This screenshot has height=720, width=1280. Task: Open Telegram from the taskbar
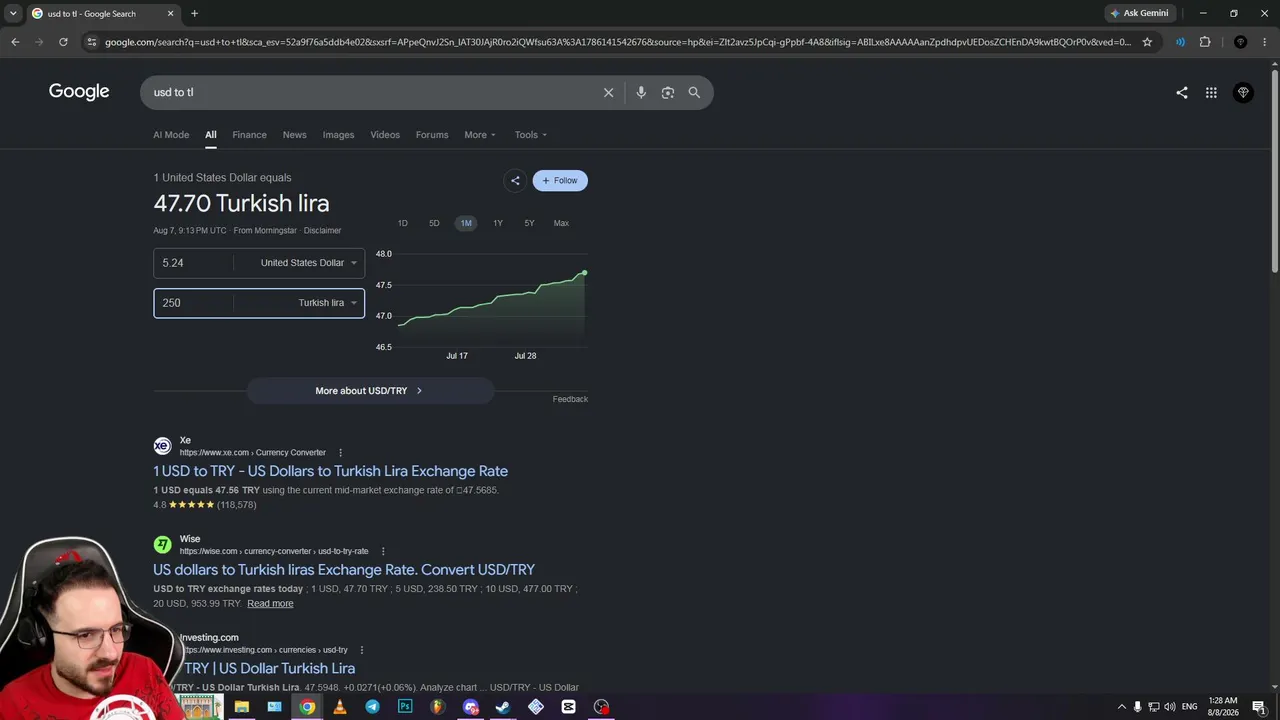[x=372, y=706]
